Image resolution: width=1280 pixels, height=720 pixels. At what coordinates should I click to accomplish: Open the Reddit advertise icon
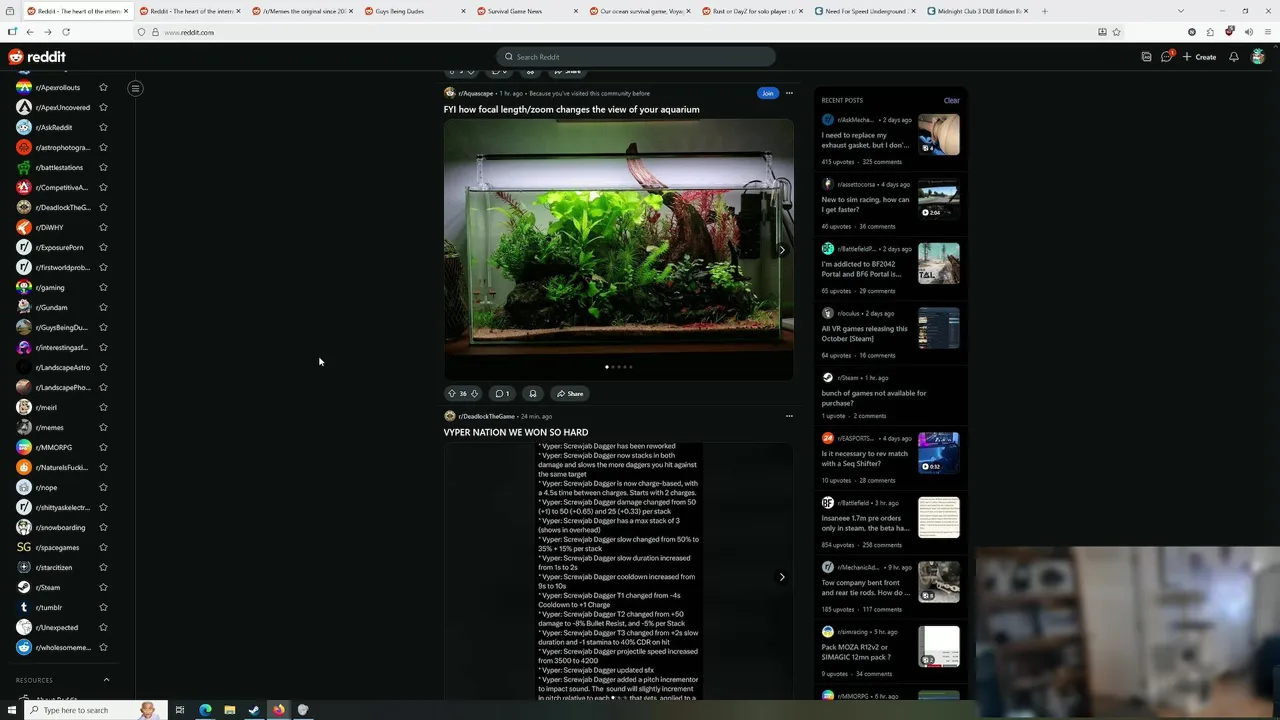[1146, 57]
